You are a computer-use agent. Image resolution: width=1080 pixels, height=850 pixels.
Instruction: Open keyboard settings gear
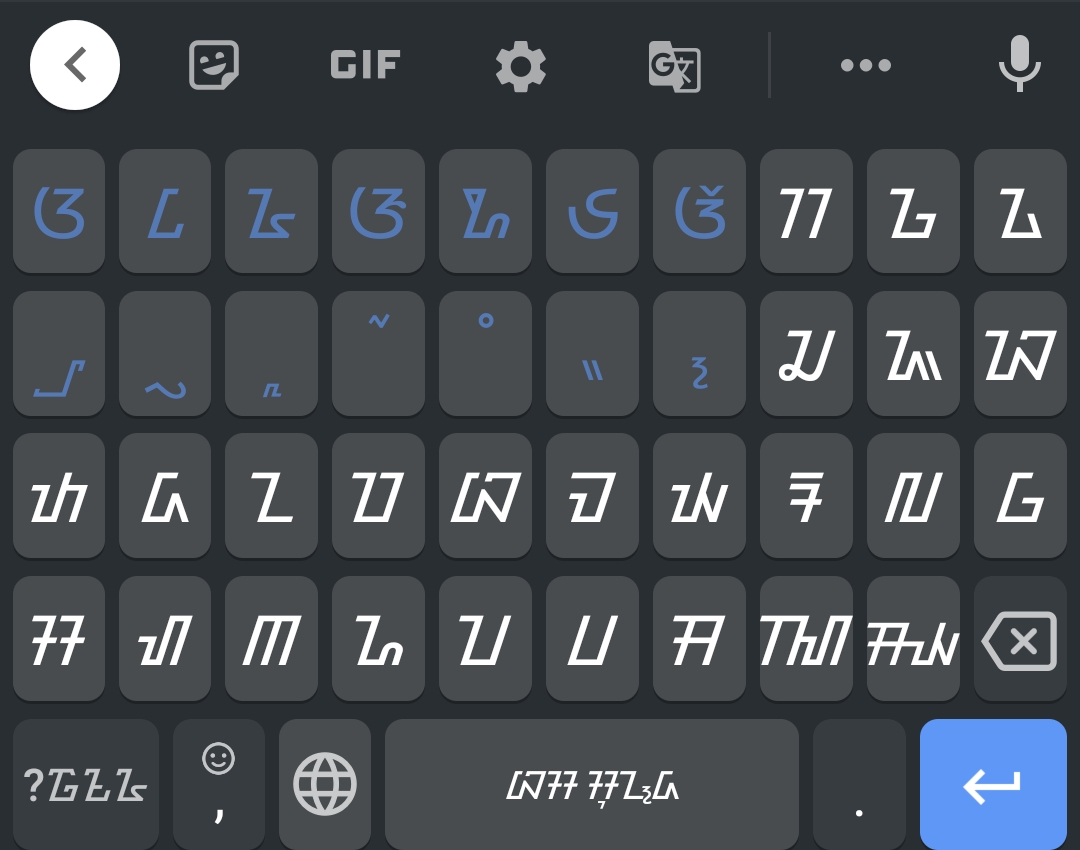tap(521, 66)
